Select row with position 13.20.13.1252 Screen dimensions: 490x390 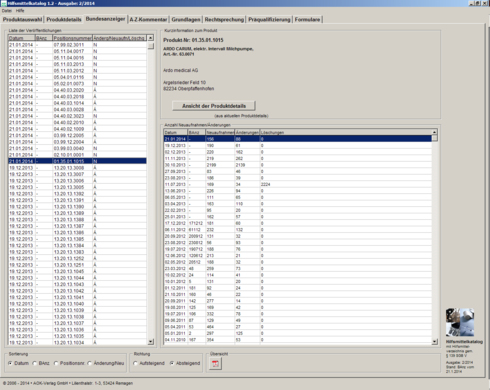click(x=77, y=258)
